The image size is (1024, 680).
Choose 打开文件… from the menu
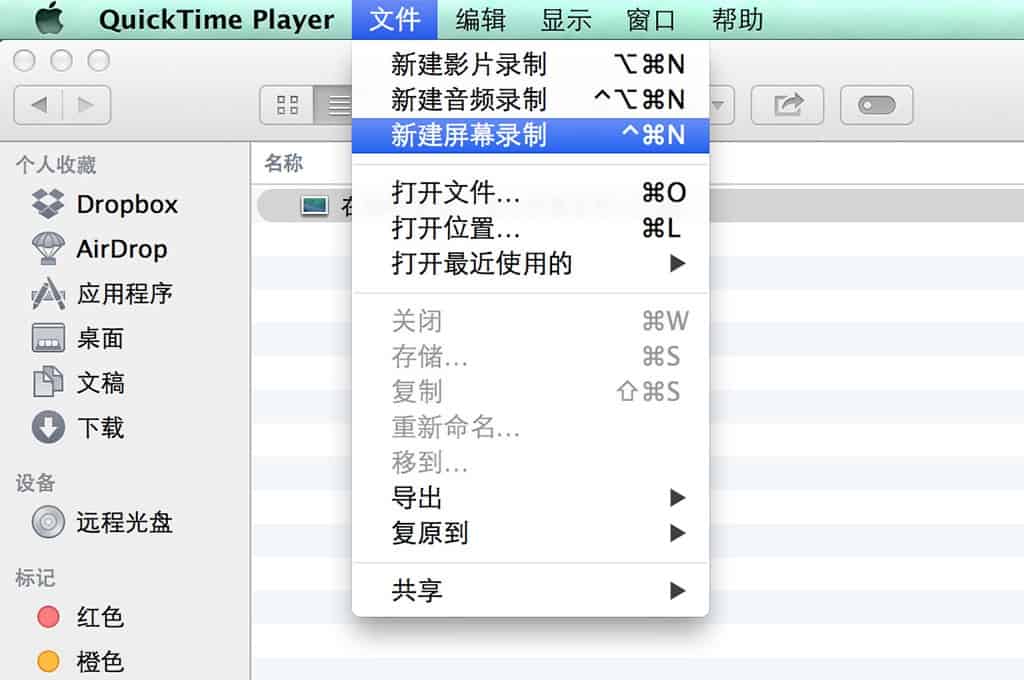point(530,192)
